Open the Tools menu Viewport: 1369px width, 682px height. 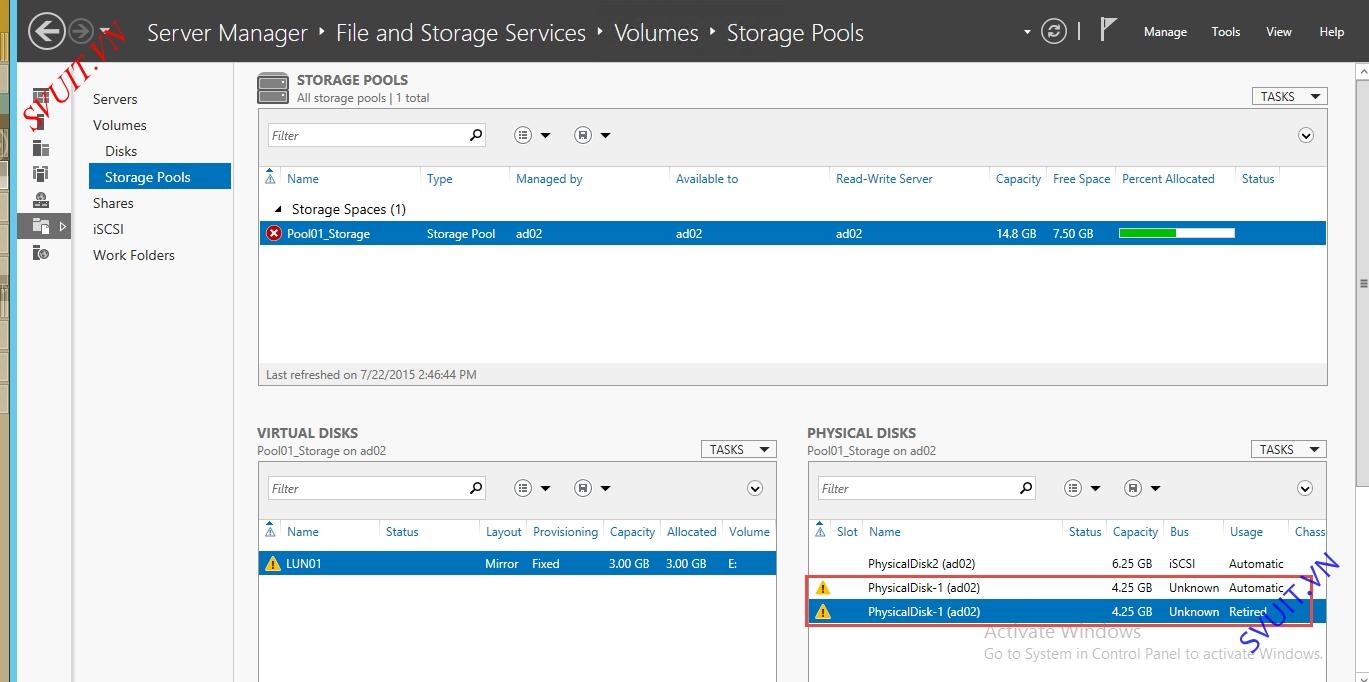[x=1226, y=32]
